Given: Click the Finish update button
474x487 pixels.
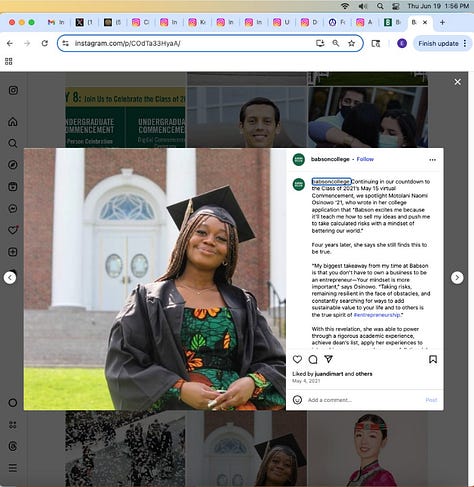Looking at the screenshot, I should coord(438,44).
